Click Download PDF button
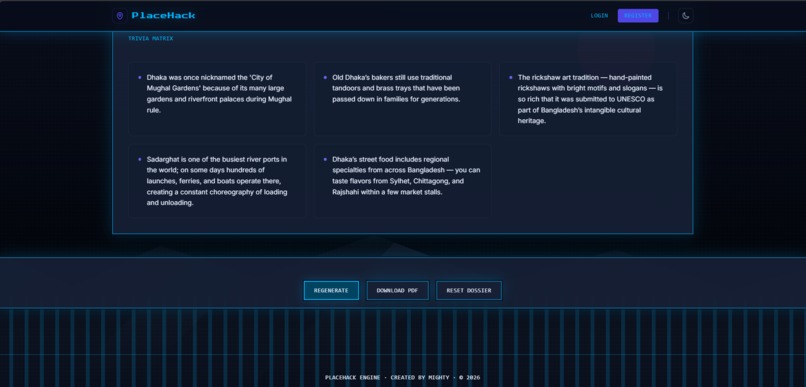Viewport: 806px width, 387px height. coord(397,290)
